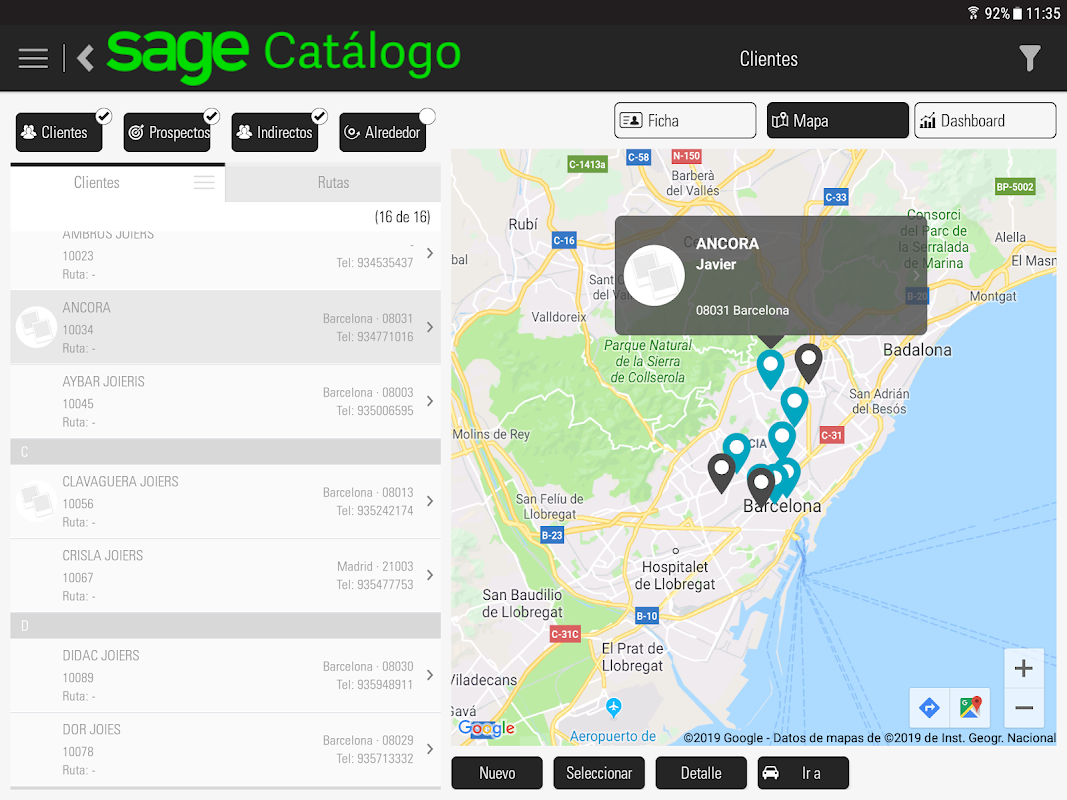
Task: Click the battery status icon
Action: (x=1017, y=13)
